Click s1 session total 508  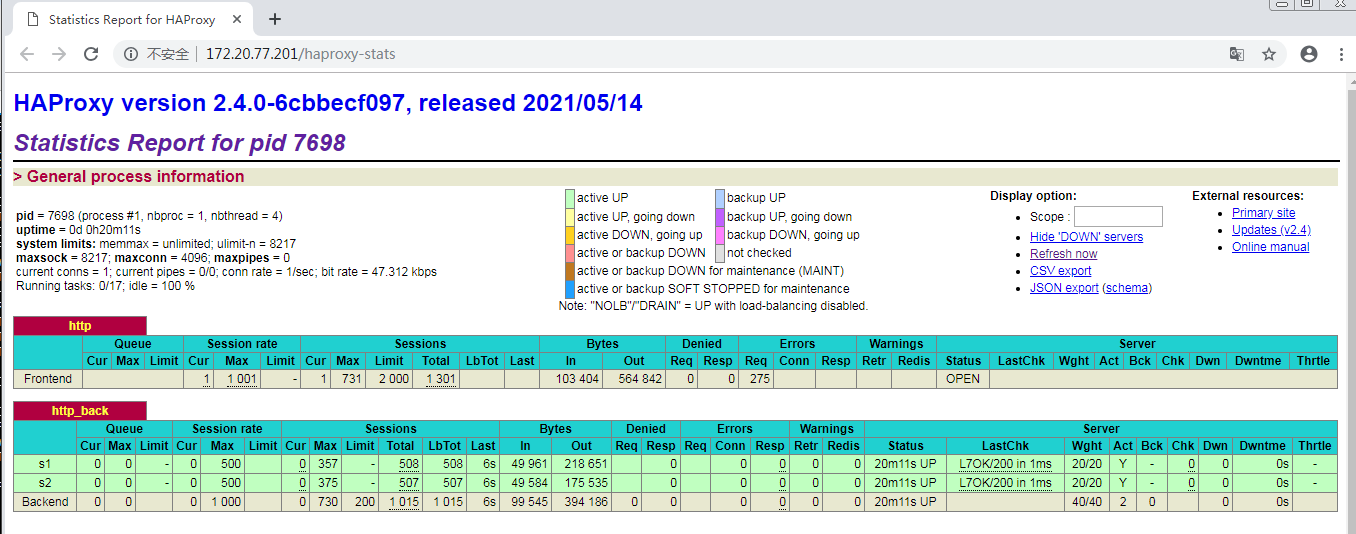(408, 464)
